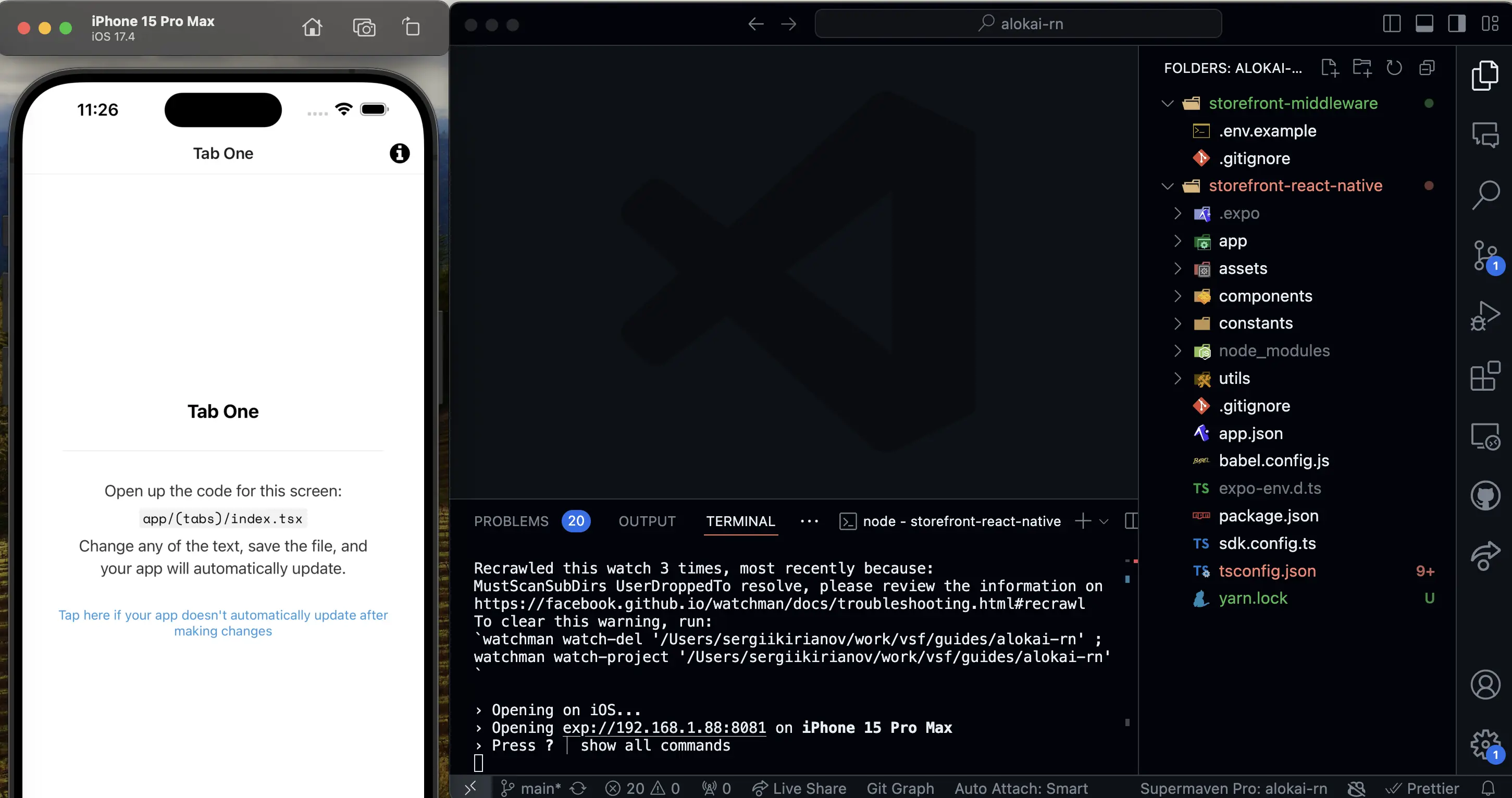This screenshot has height=798, width=1512.
Task: Open the Remote Explorer icon
Action: [x=1485, y=436]
